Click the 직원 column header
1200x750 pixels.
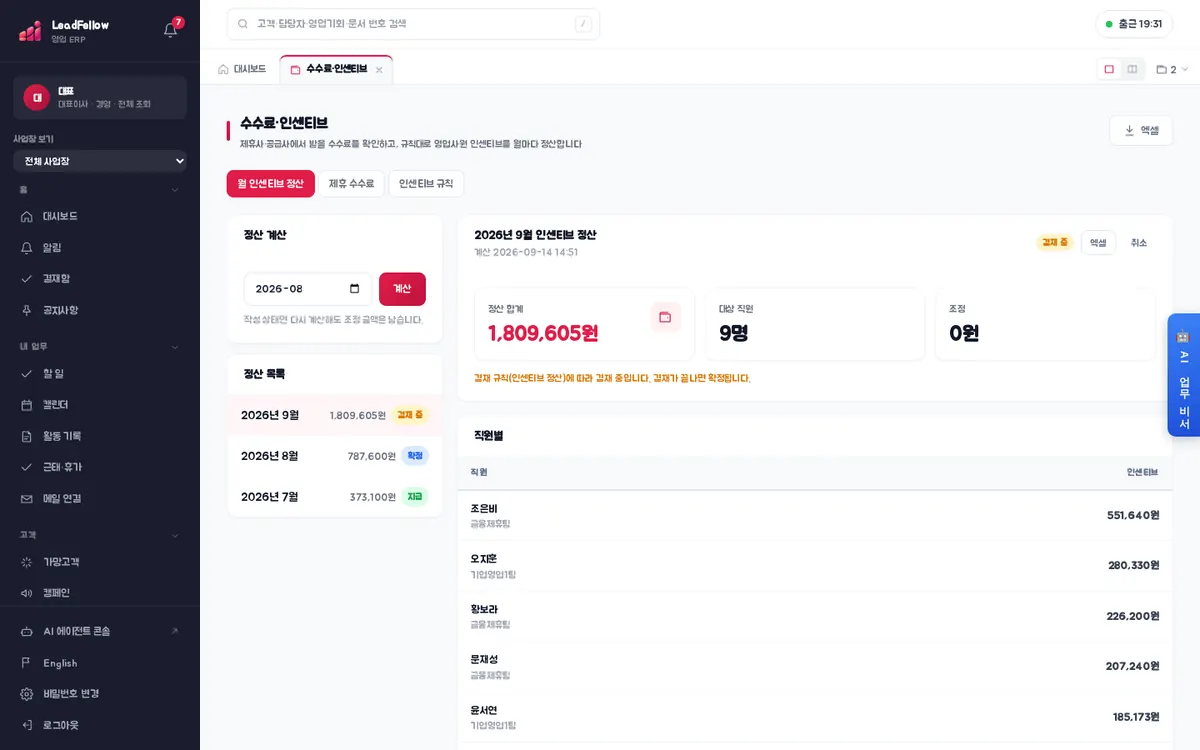pyautogui.click(x=479, y=472)
